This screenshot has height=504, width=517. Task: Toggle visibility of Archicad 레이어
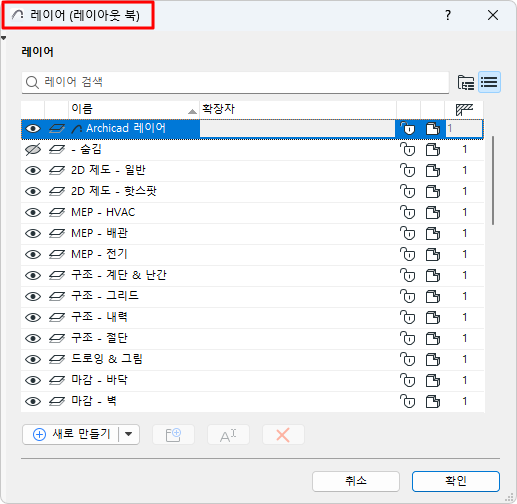(33, 129)
